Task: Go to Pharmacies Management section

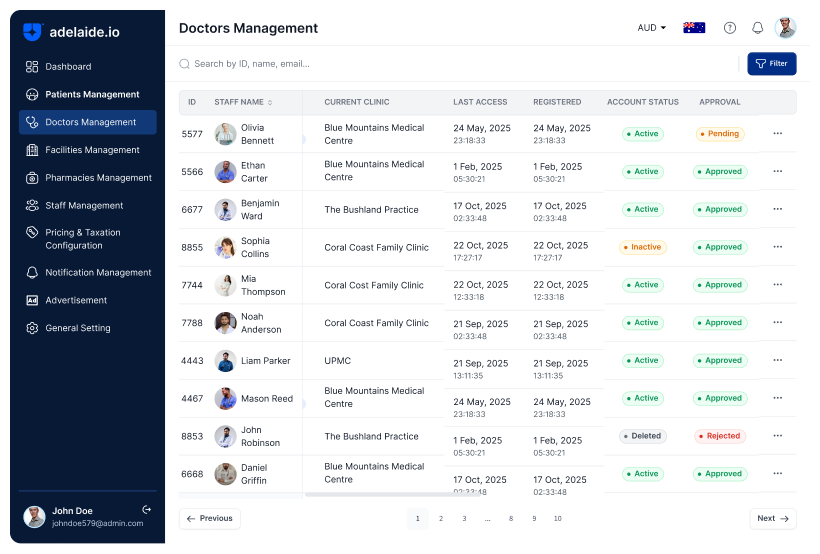Action: pyautogui.click(x=98, y=178)
